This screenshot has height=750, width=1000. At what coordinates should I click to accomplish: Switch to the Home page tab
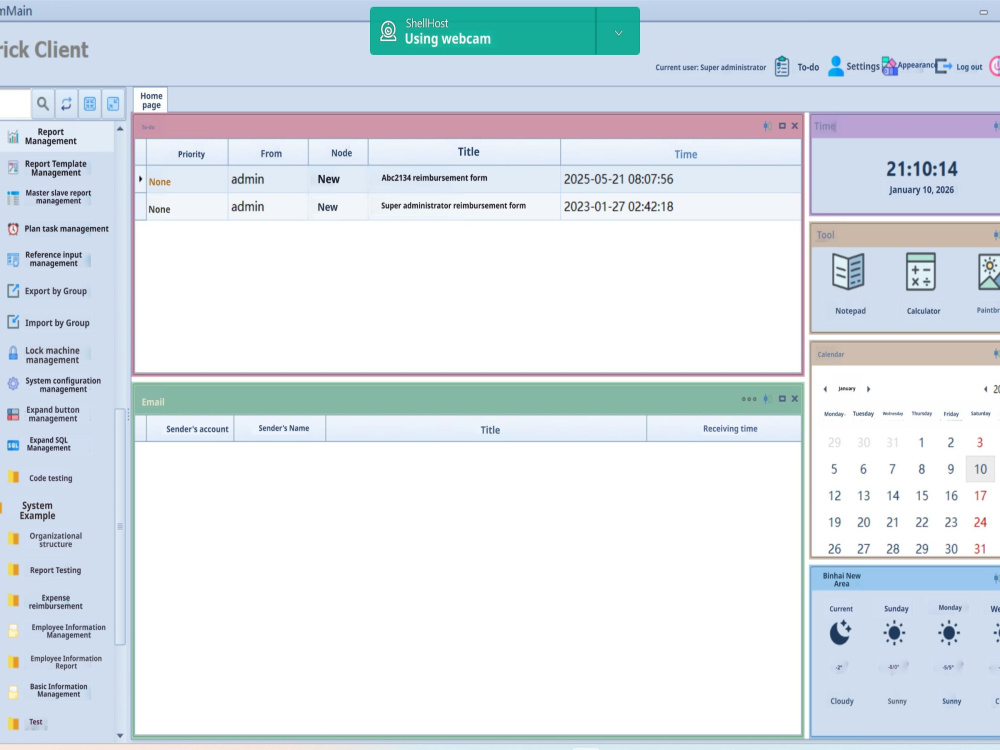pos(151,100)
